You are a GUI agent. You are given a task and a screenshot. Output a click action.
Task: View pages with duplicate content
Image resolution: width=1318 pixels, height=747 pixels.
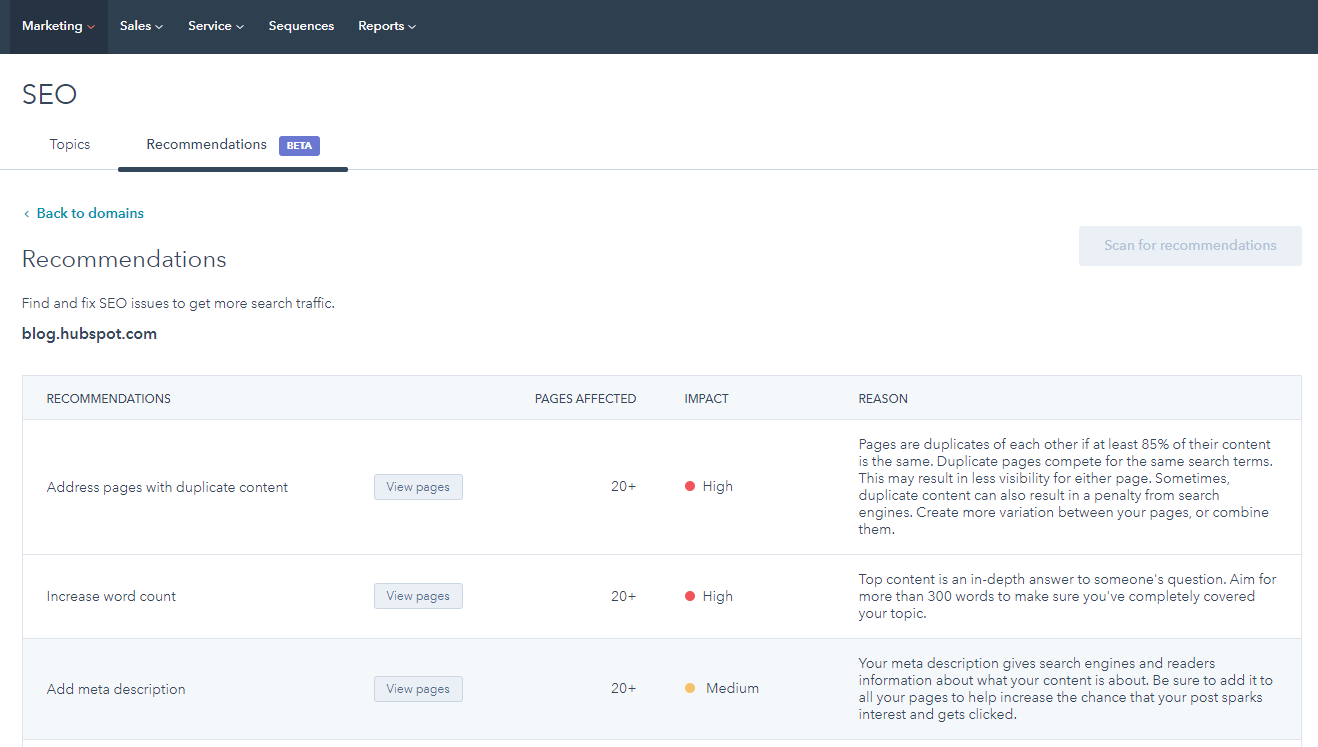pyautogui.click(x=418, y=487)
